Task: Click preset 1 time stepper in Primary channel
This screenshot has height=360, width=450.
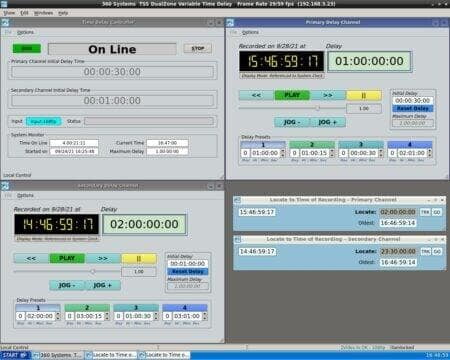Action: coord(283,153)
